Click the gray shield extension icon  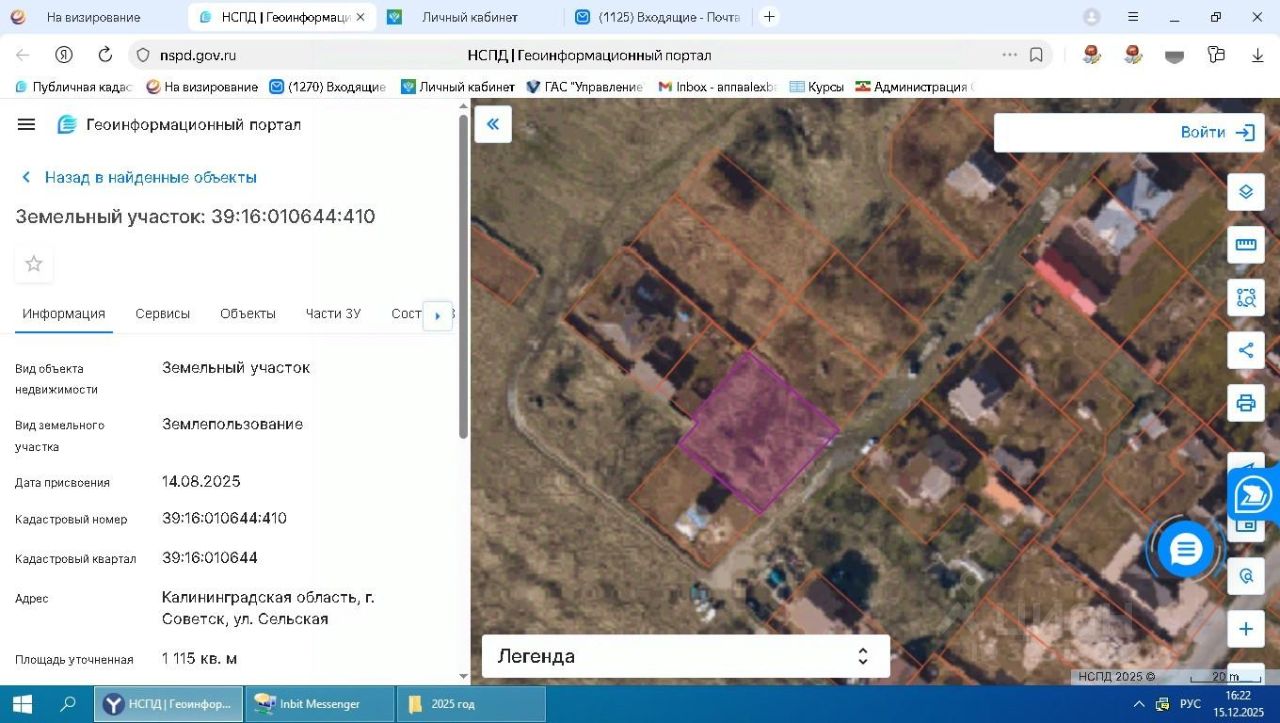(1174, 56)
